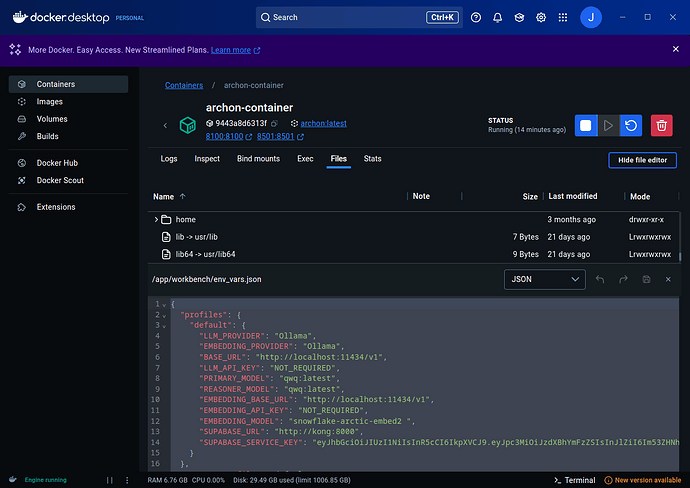Open the user account avatar J
Image resolution: width=690 pixels, height=488 pixels.
click(x=591, y=18)
